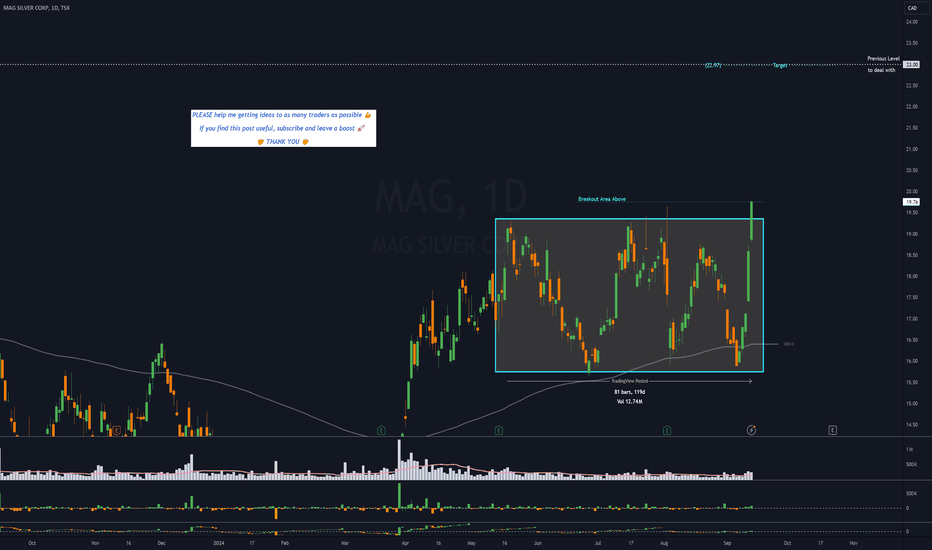
Task: Click the 21.00 price axis label
Action: point(911,149)
